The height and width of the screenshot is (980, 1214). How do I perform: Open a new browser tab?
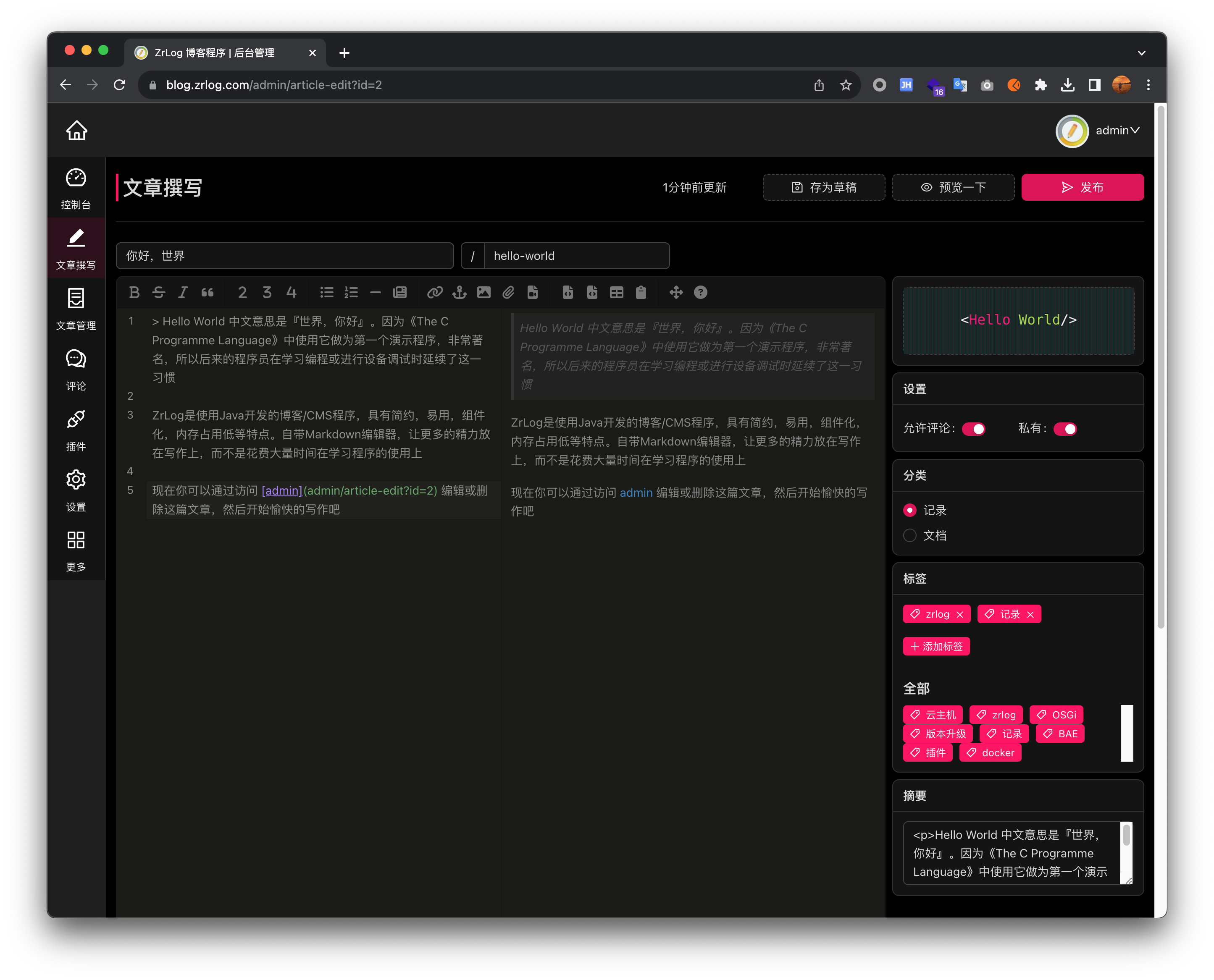click(x=344, y=53)
